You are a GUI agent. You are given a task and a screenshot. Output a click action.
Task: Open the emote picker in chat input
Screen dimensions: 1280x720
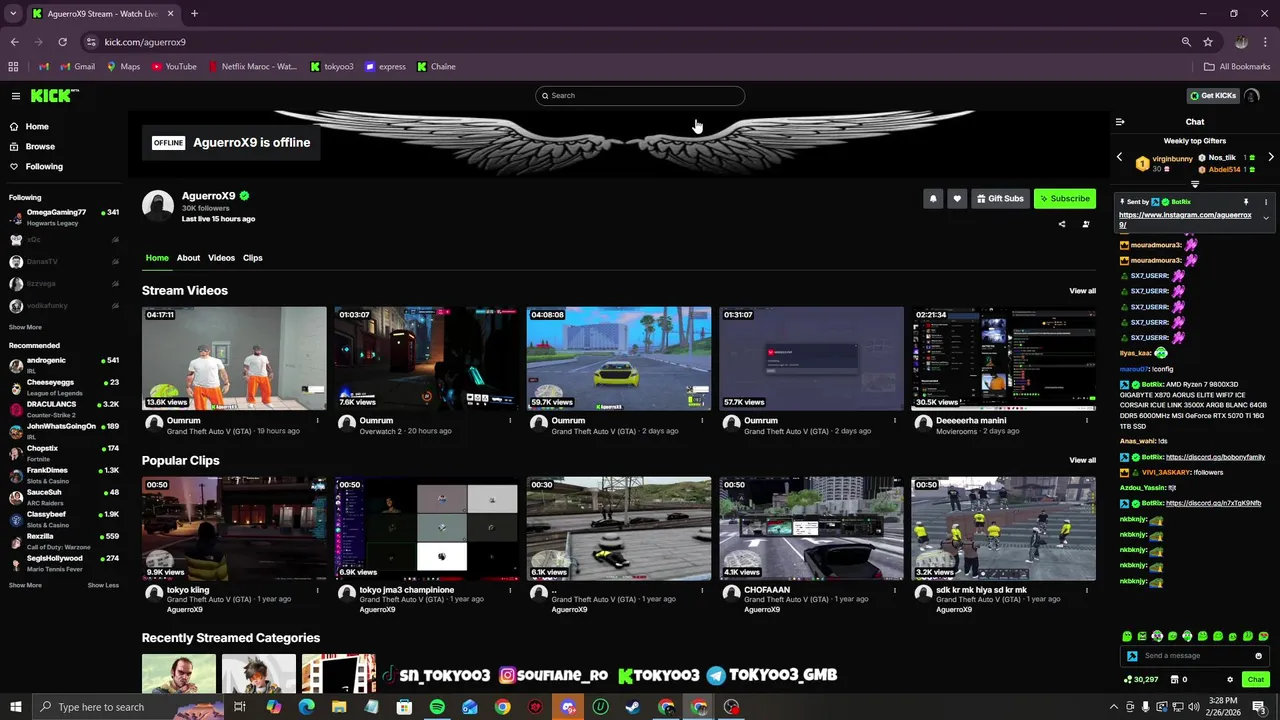(1258, 656)
